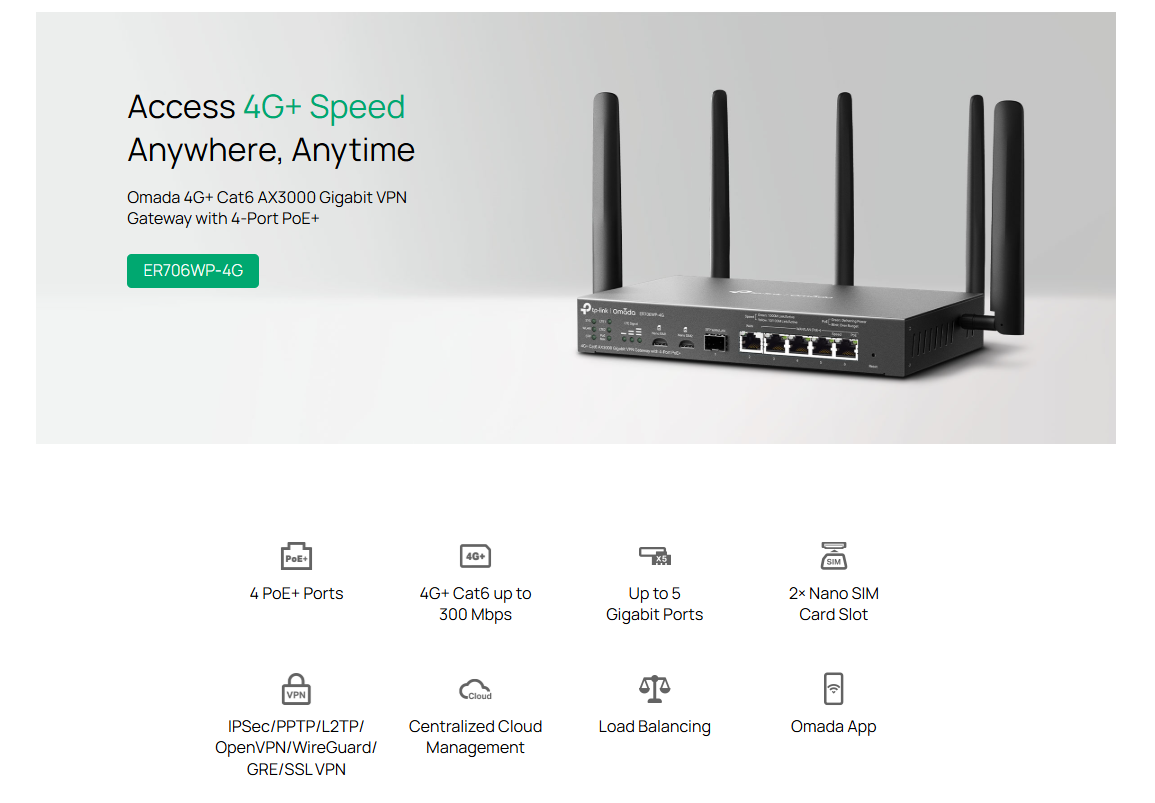Click the 'Load Balancing' label
1155x803 pixels.
[654, 727]
